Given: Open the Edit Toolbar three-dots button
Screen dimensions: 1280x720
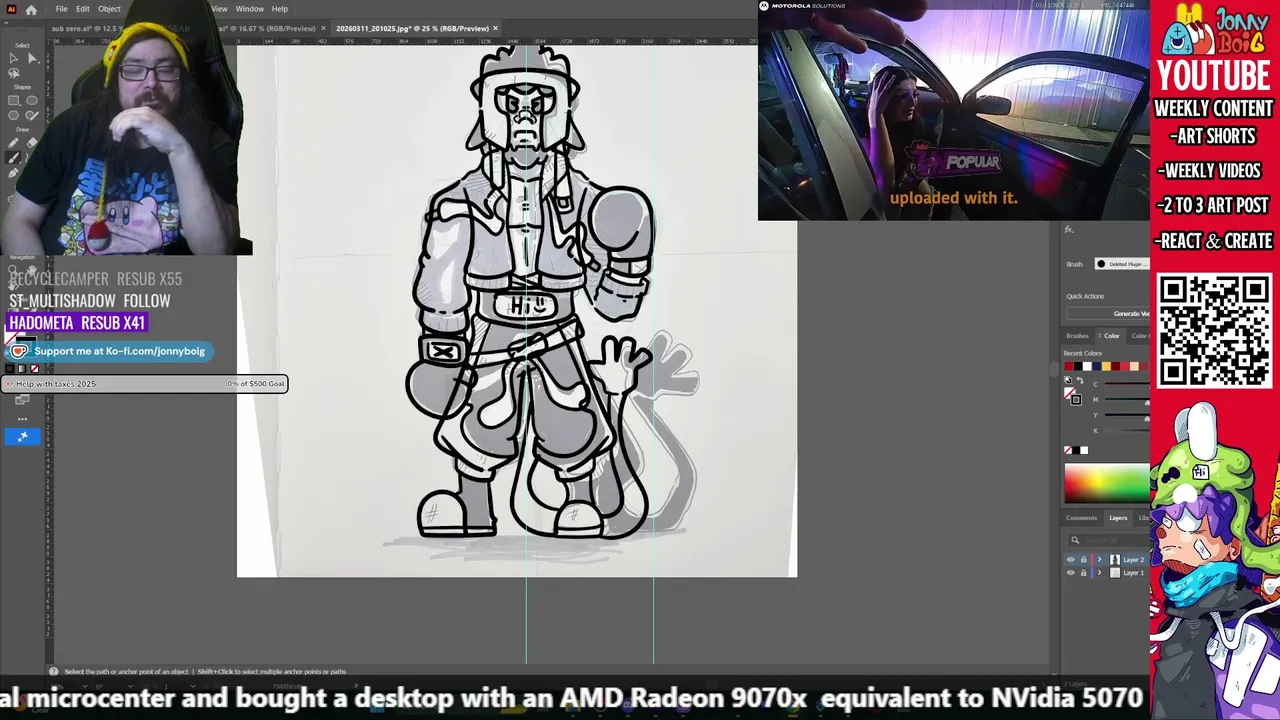Looking at the screenshot, I should (22, 419).
